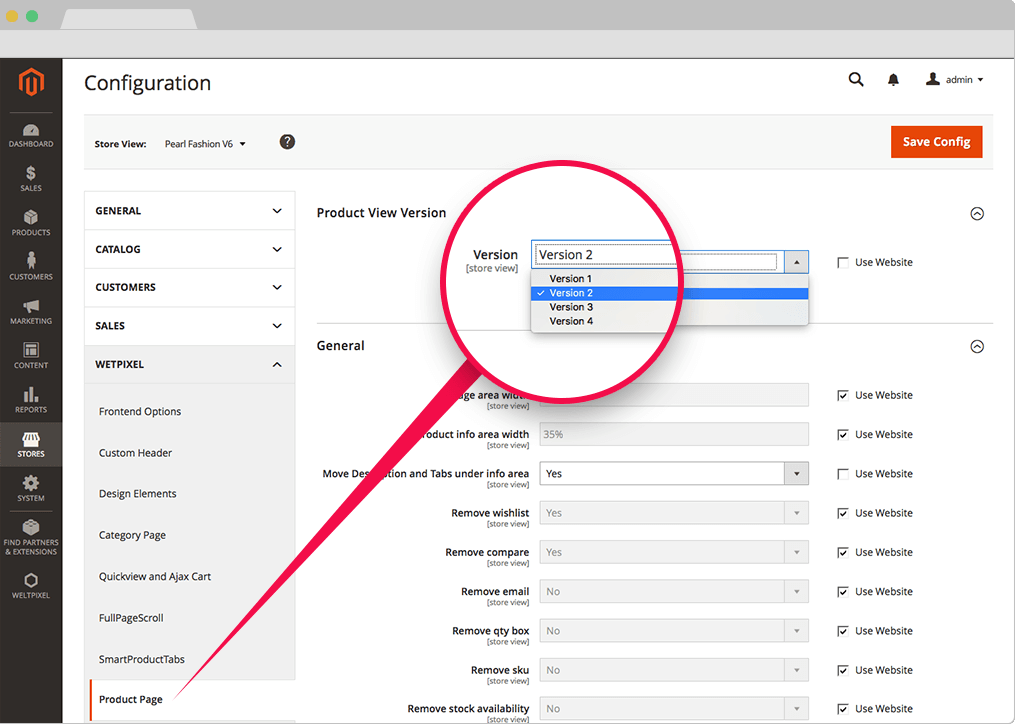Check Use Website for Move Description and Tabs
The height and width of the screenshot is (724, 1015).
click(x=843, y=474)
